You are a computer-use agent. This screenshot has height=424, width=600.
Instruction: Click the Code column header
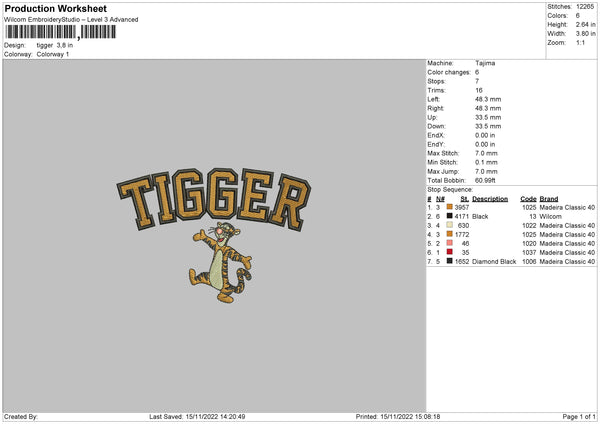pos(528,199)
